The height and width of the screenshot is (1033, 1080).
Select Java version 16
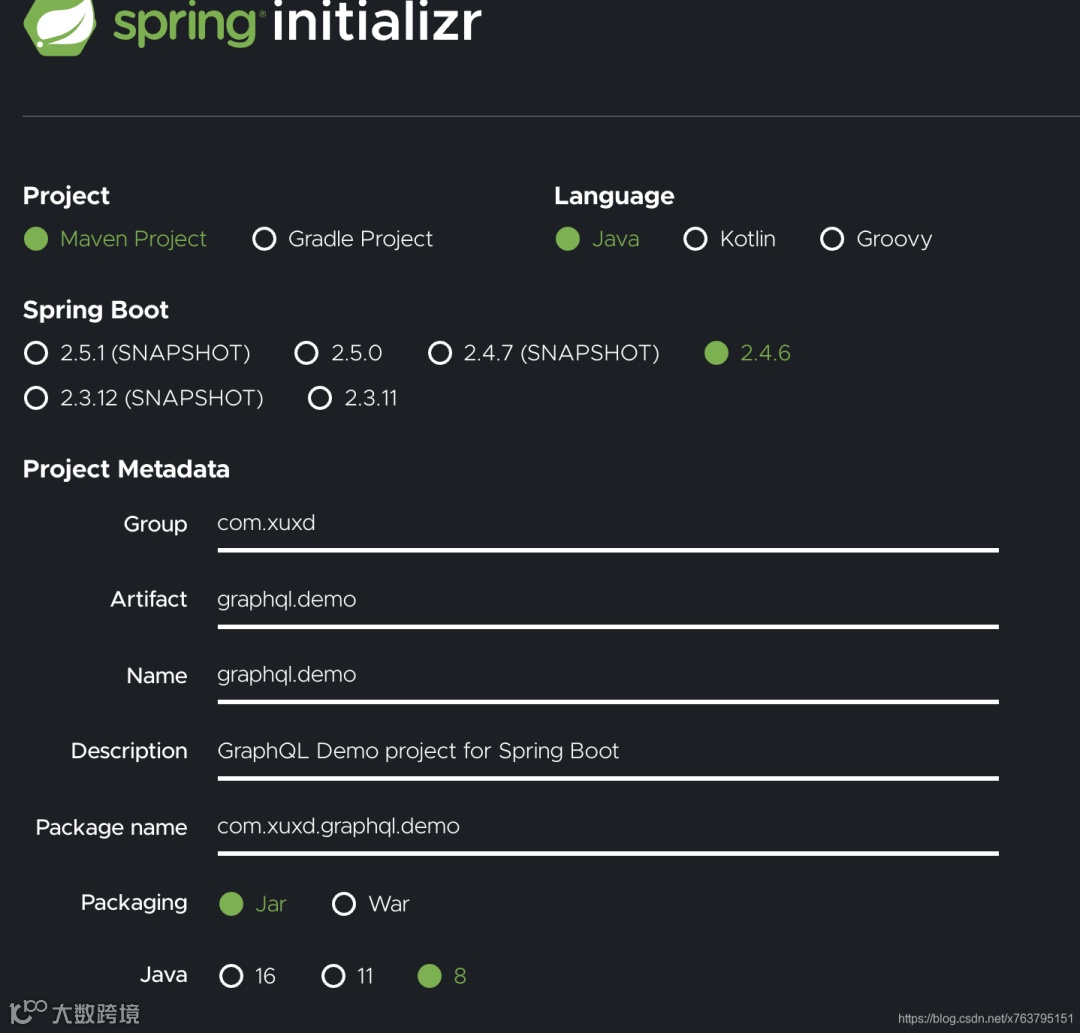231,976
